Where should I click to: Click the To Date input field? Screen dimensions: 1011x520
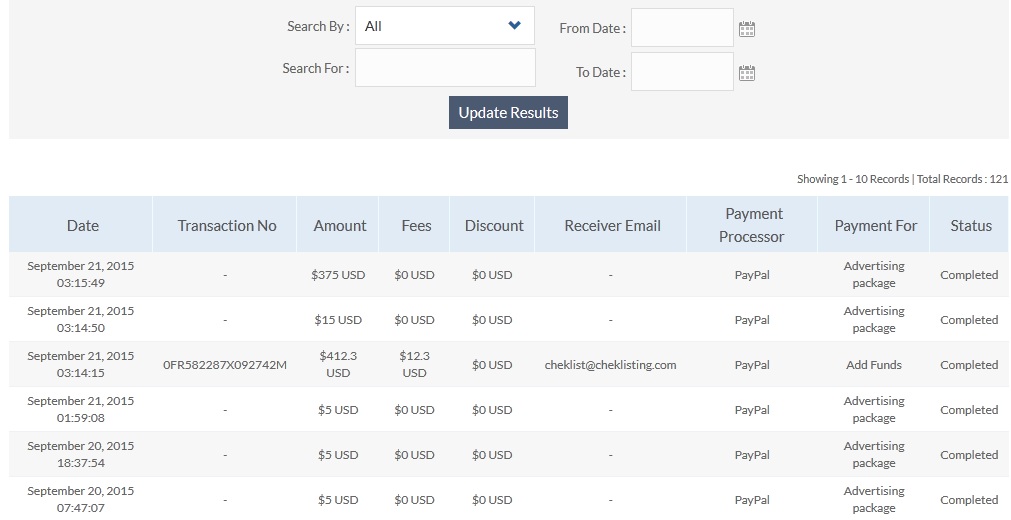[682, 72]
